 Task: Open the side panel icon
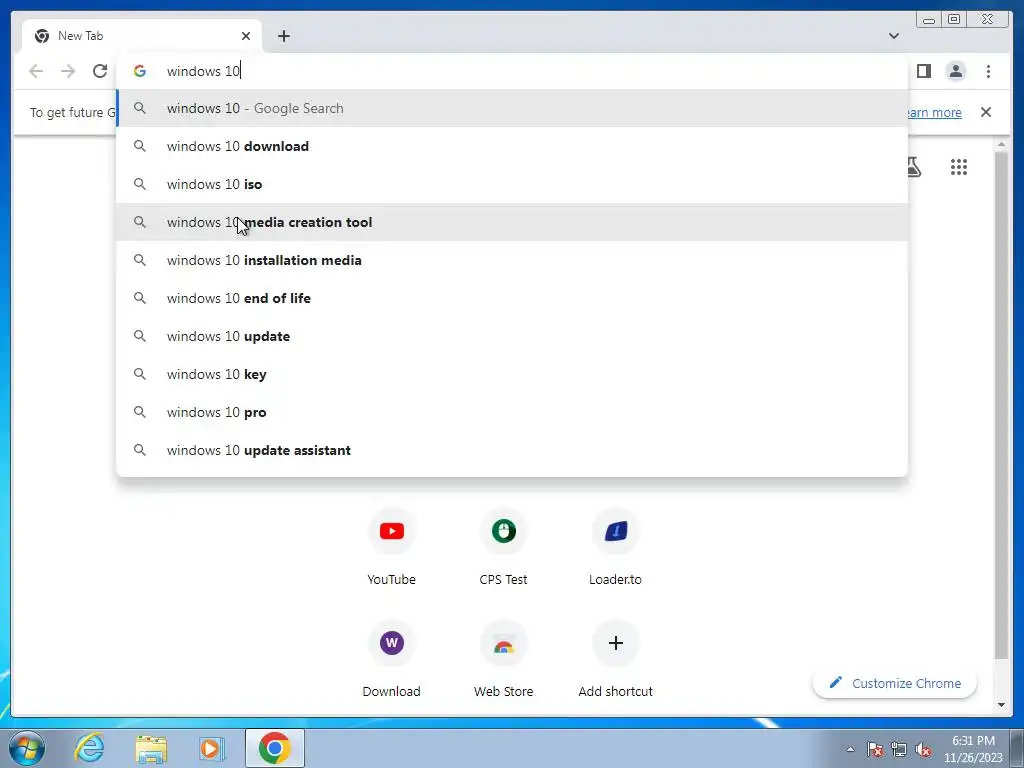tap(923, 71)
